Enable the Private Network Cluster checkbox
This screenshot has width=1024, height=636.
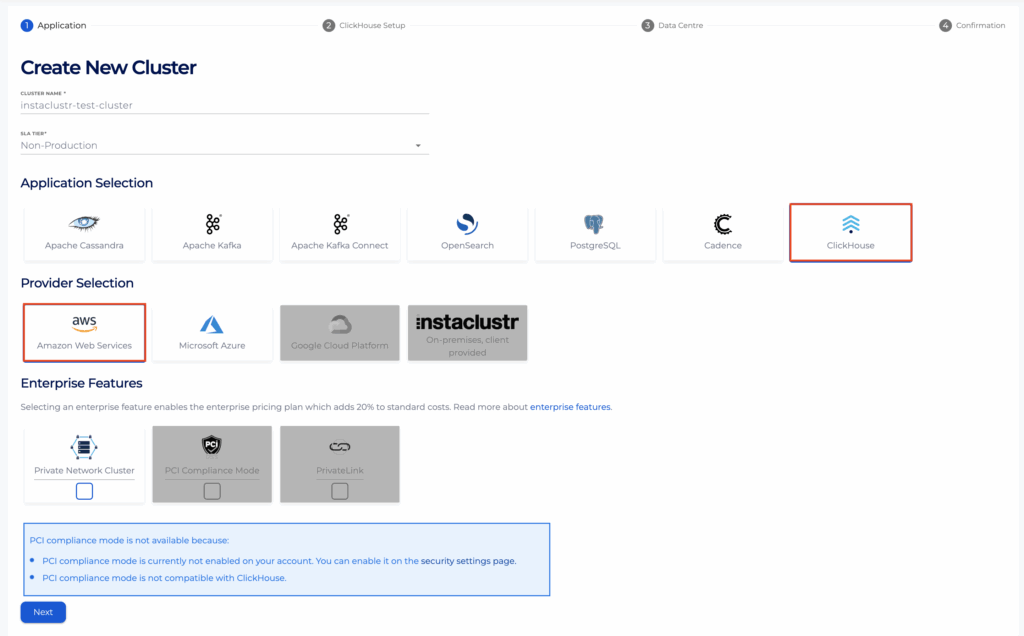click(84, 491)
